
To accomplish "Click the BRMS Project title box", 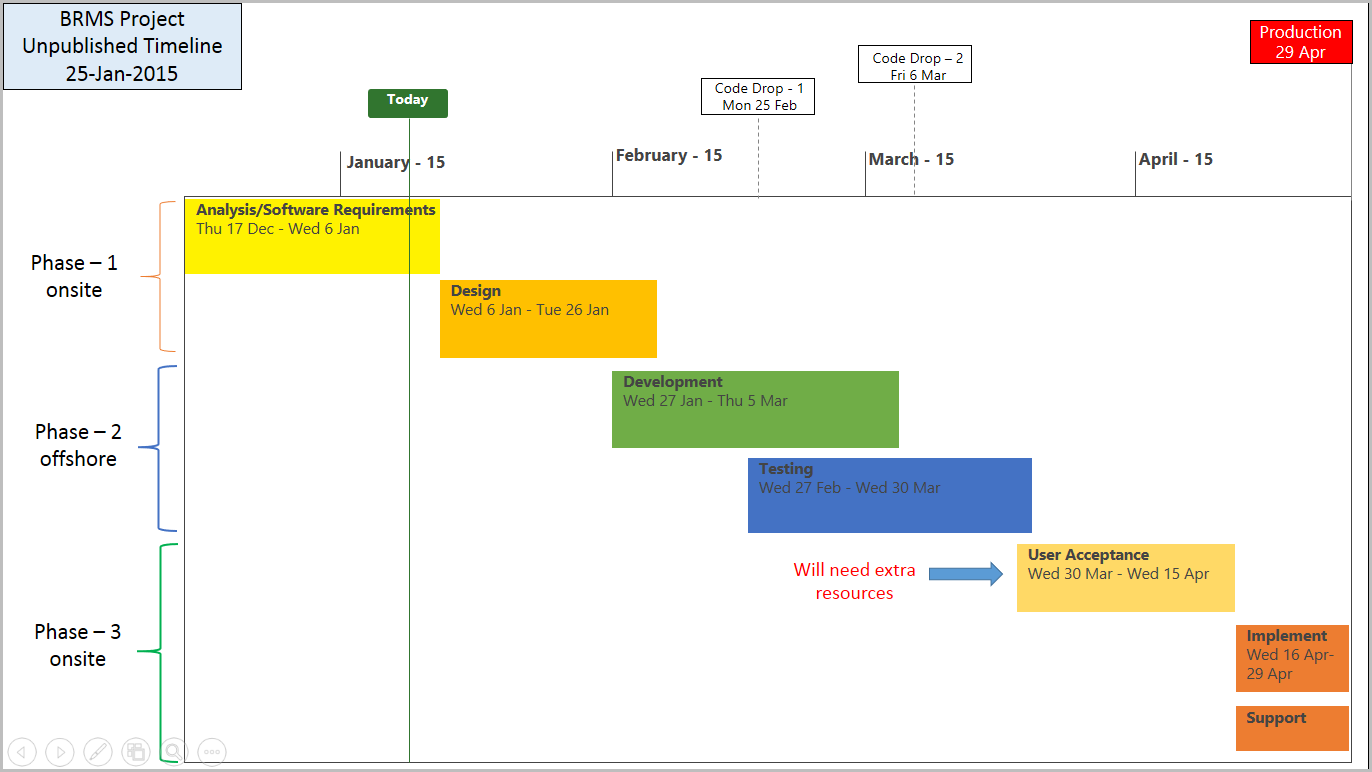I will click(x=122, y=46).
